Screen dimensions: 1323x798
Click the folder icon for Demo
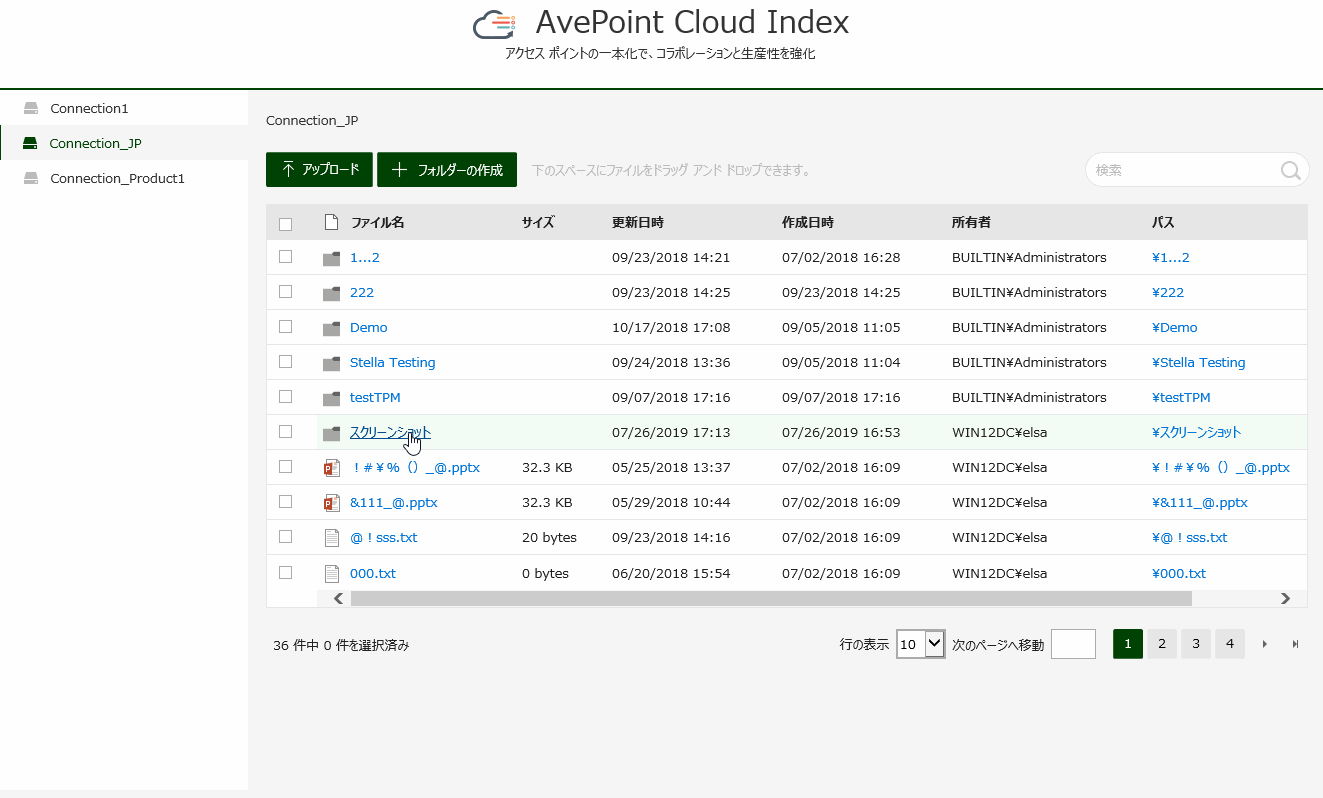click(331, 328)
